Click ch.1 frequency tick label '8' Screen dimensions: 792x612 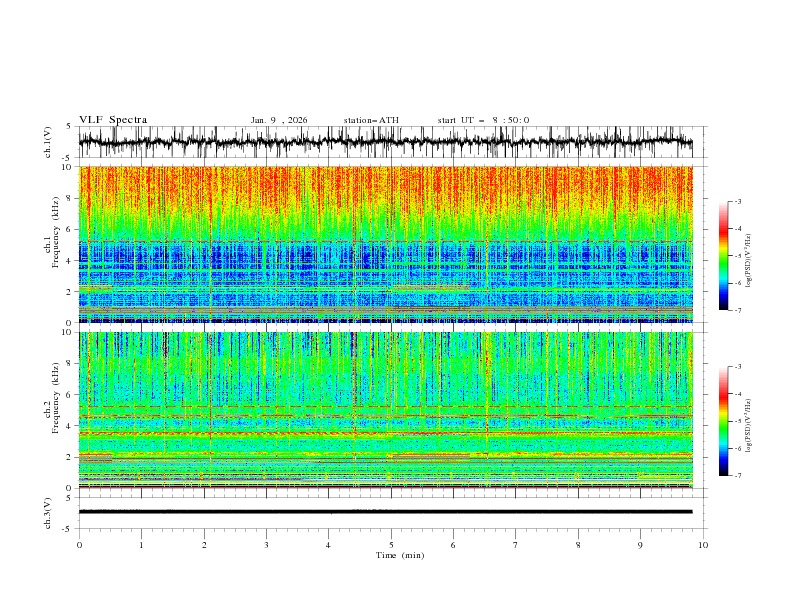(70, 198)
